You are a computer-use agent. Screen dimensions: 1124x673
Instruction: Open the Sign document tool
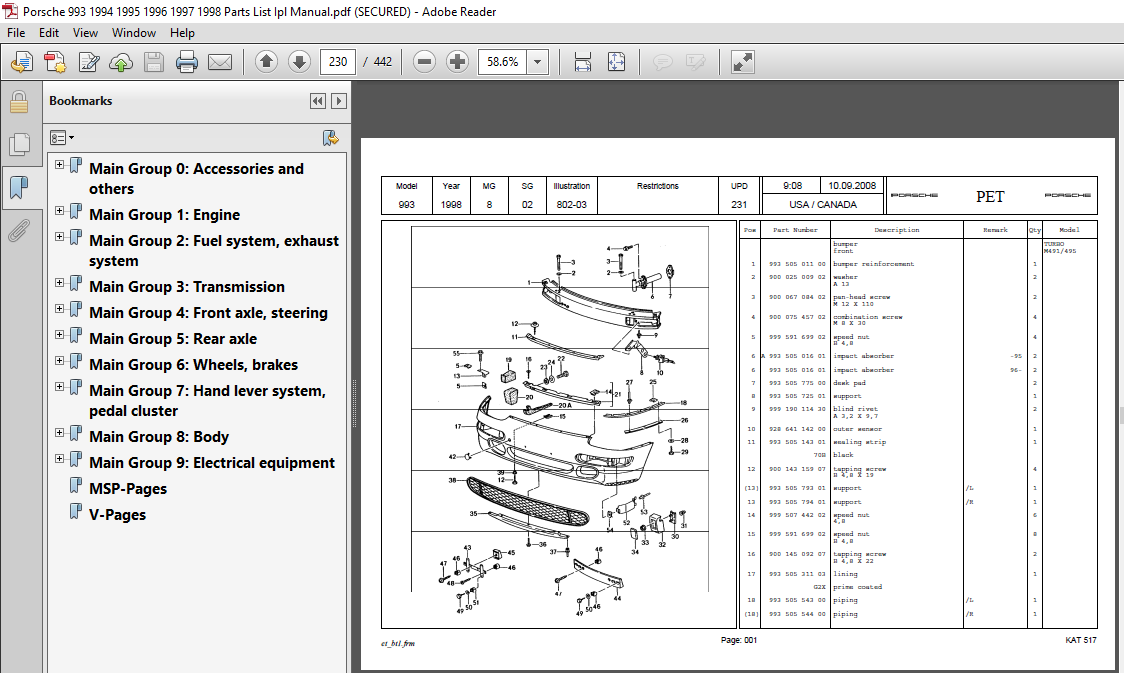(88, 62)
